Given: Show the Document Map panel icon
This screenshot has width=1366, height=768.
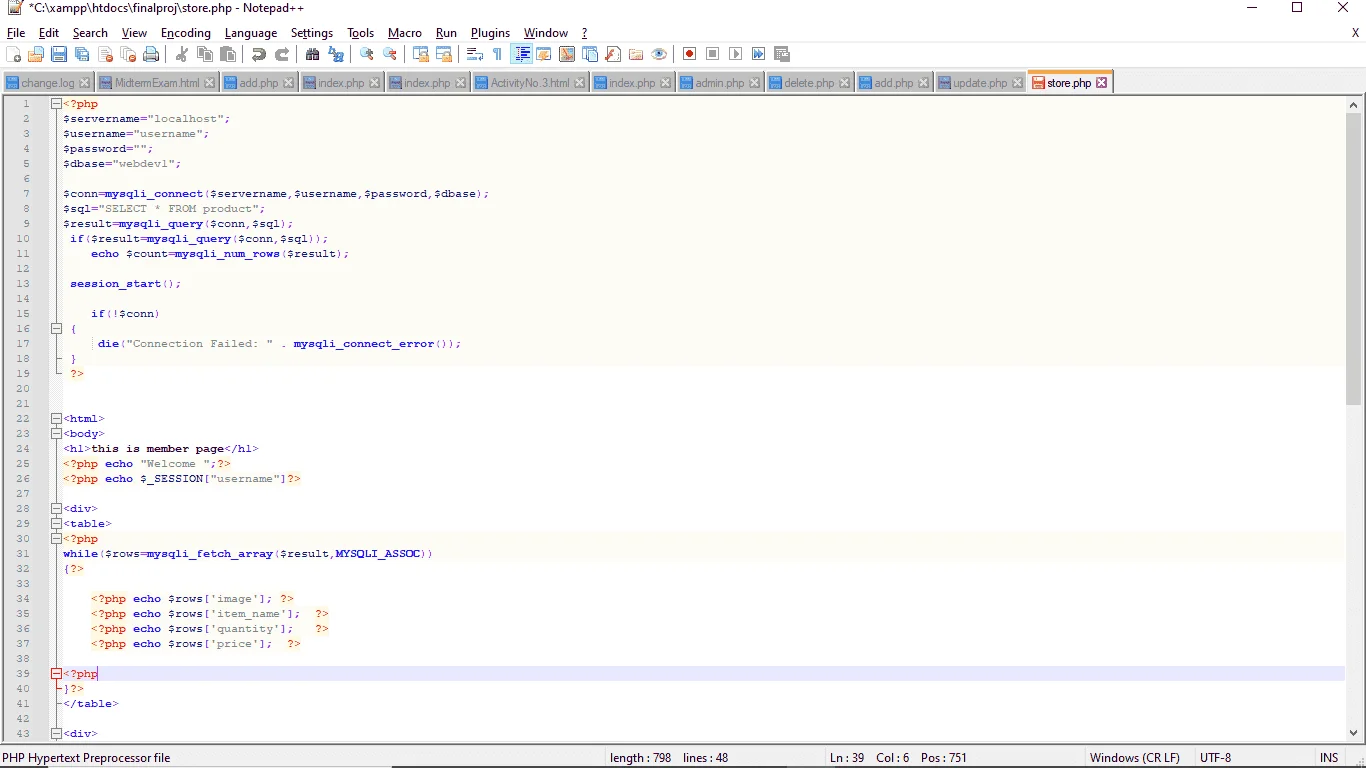Looking at the screenshot, I should 567,54.
